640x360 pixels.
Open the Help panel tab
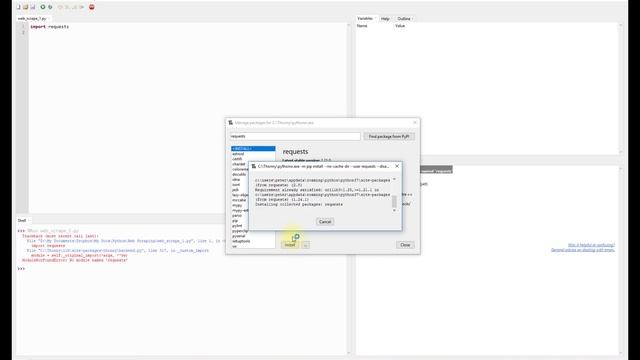coord(385,19)
